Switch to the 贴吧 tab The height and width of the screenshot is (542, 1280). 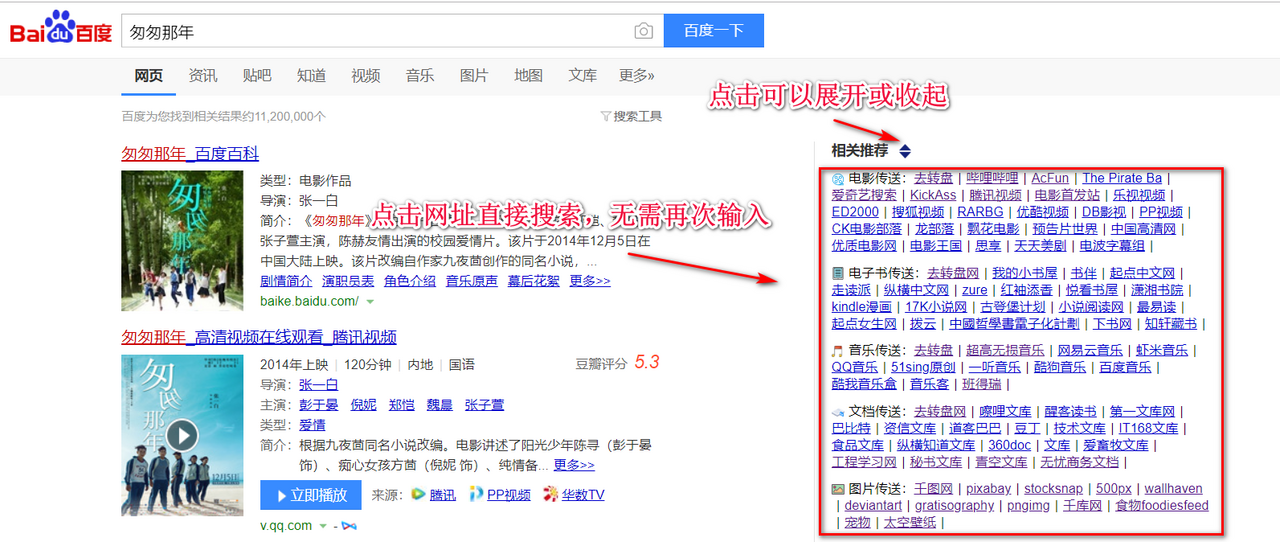tap(257, 76)
